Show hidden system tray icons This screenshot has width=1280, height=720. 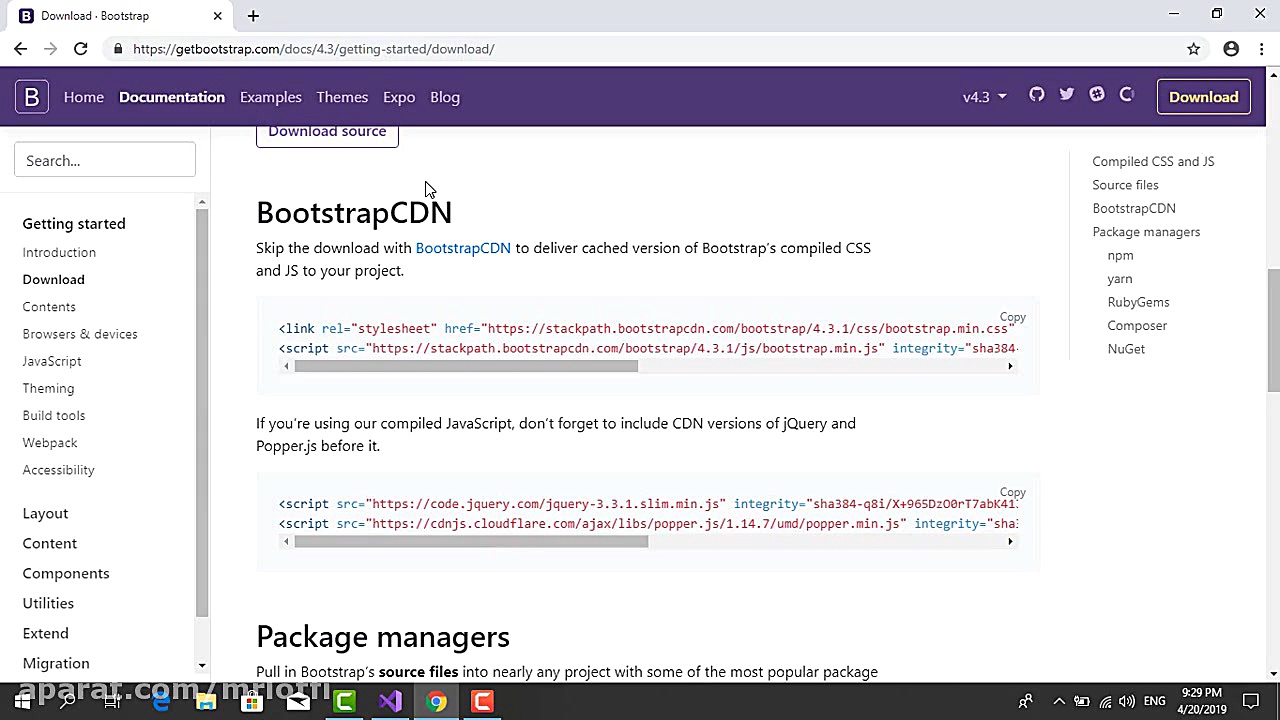pyautogui.click(x=1059, y=701)
